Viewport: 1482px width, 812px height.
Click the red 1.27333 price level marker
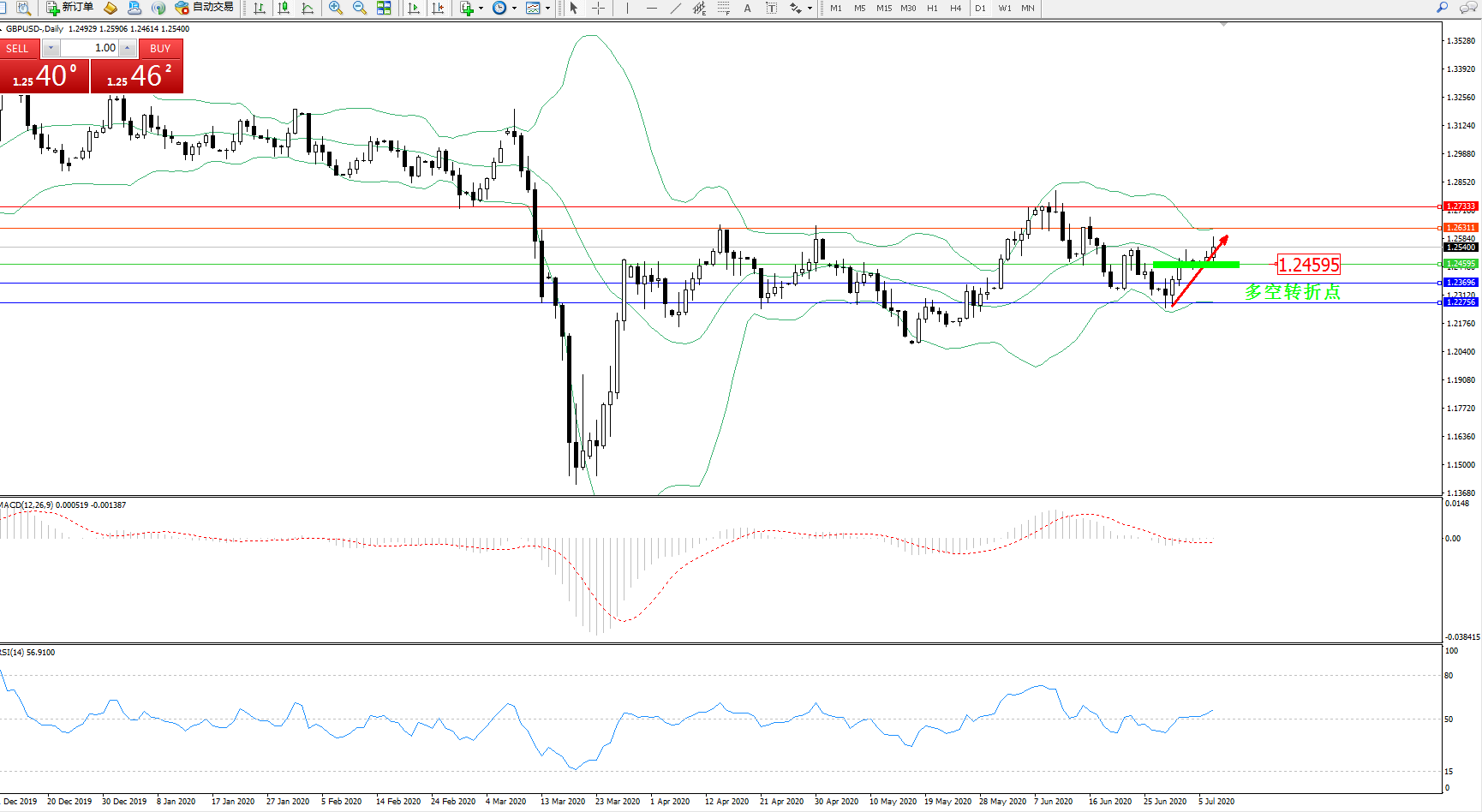1460,206
